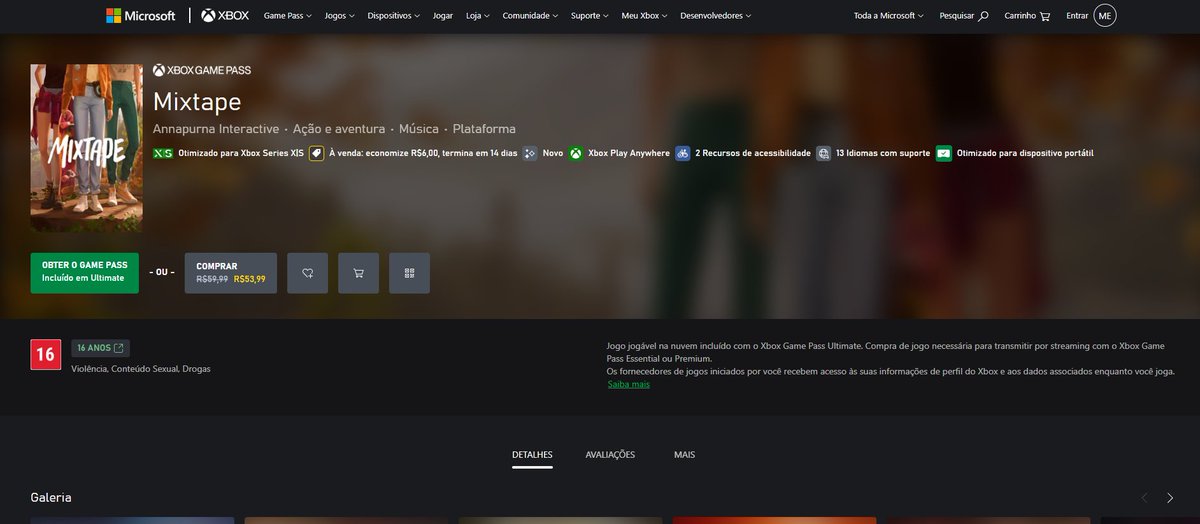Screen dimensions: 1200x524
Task: Click '2 Recursos de acessibilidade' text
Action: (753, 153)
